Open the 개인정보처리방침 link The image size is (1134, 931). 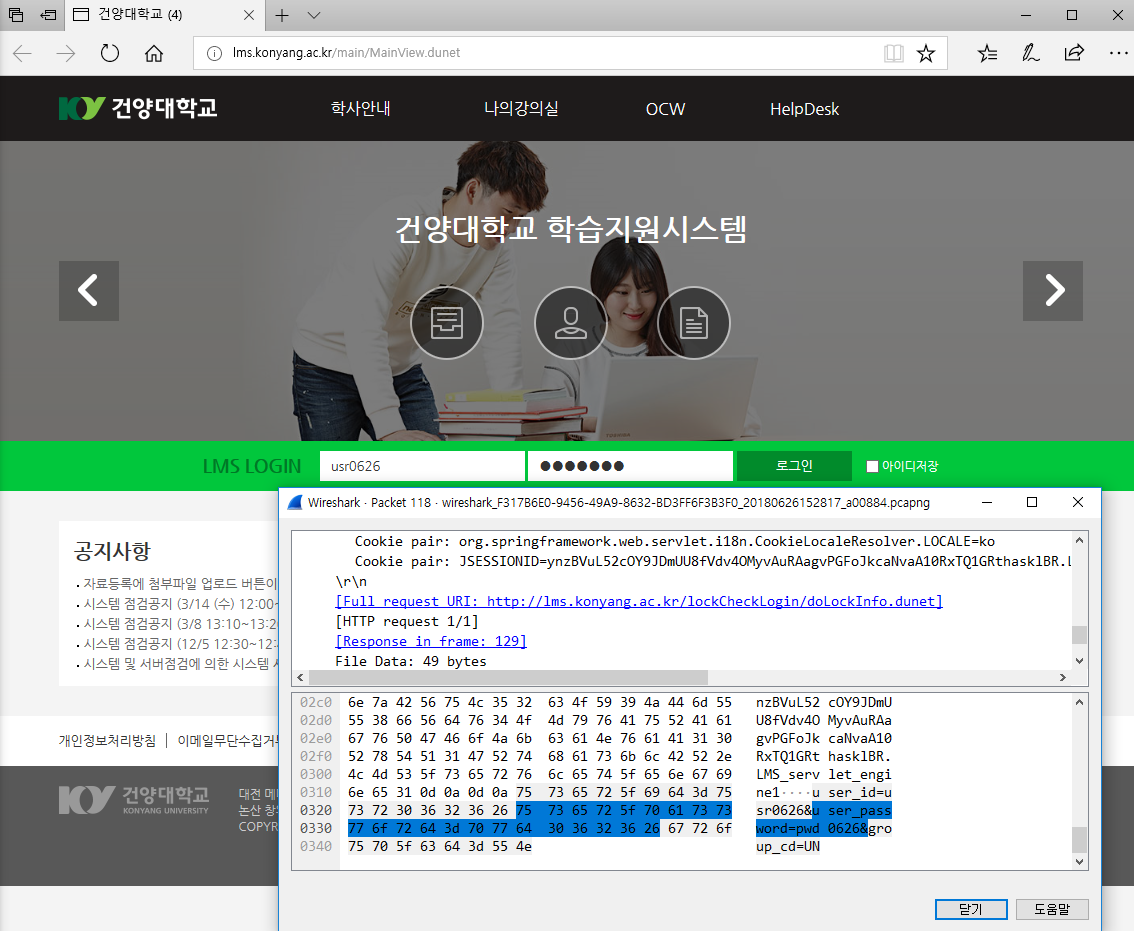[107, 740]
